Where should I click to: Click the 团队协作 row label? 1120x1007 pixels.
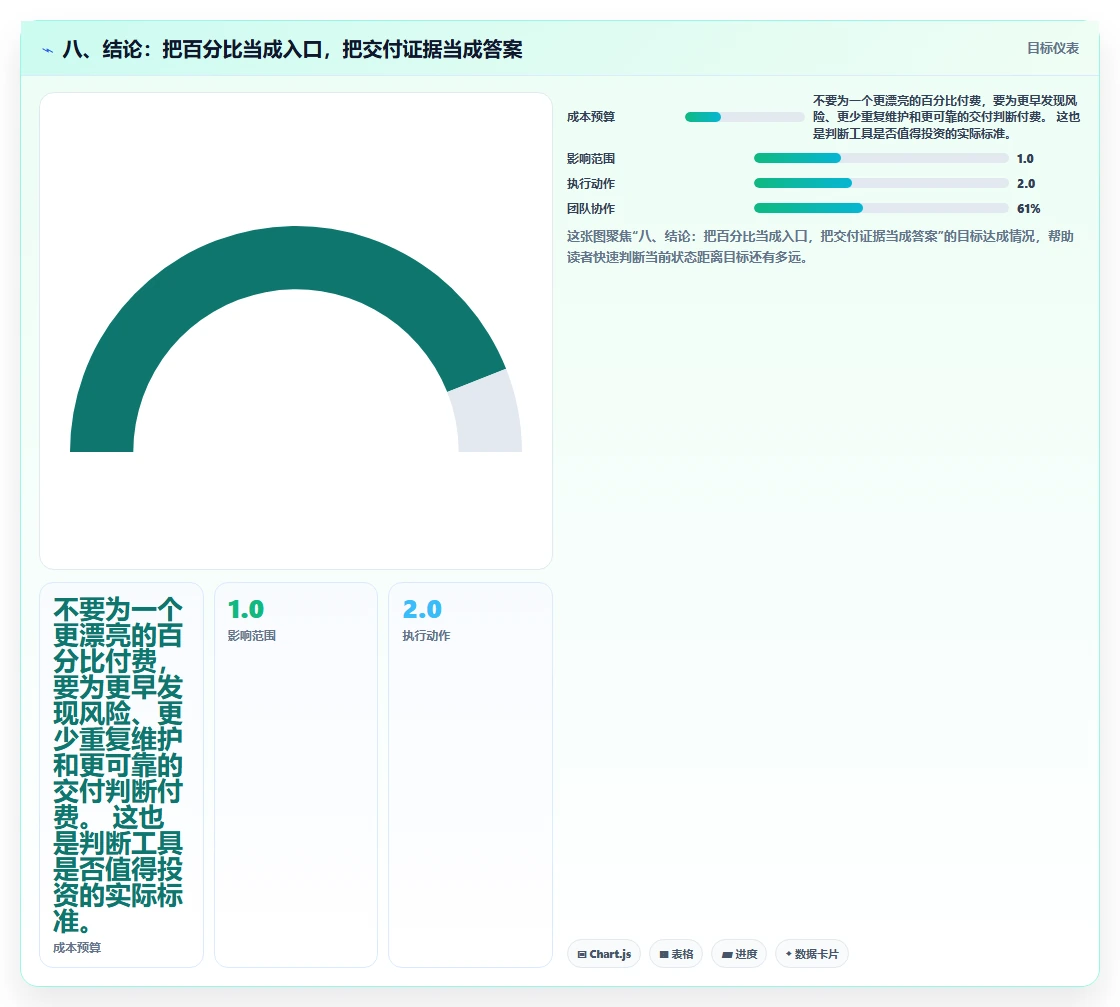(591, 209)
